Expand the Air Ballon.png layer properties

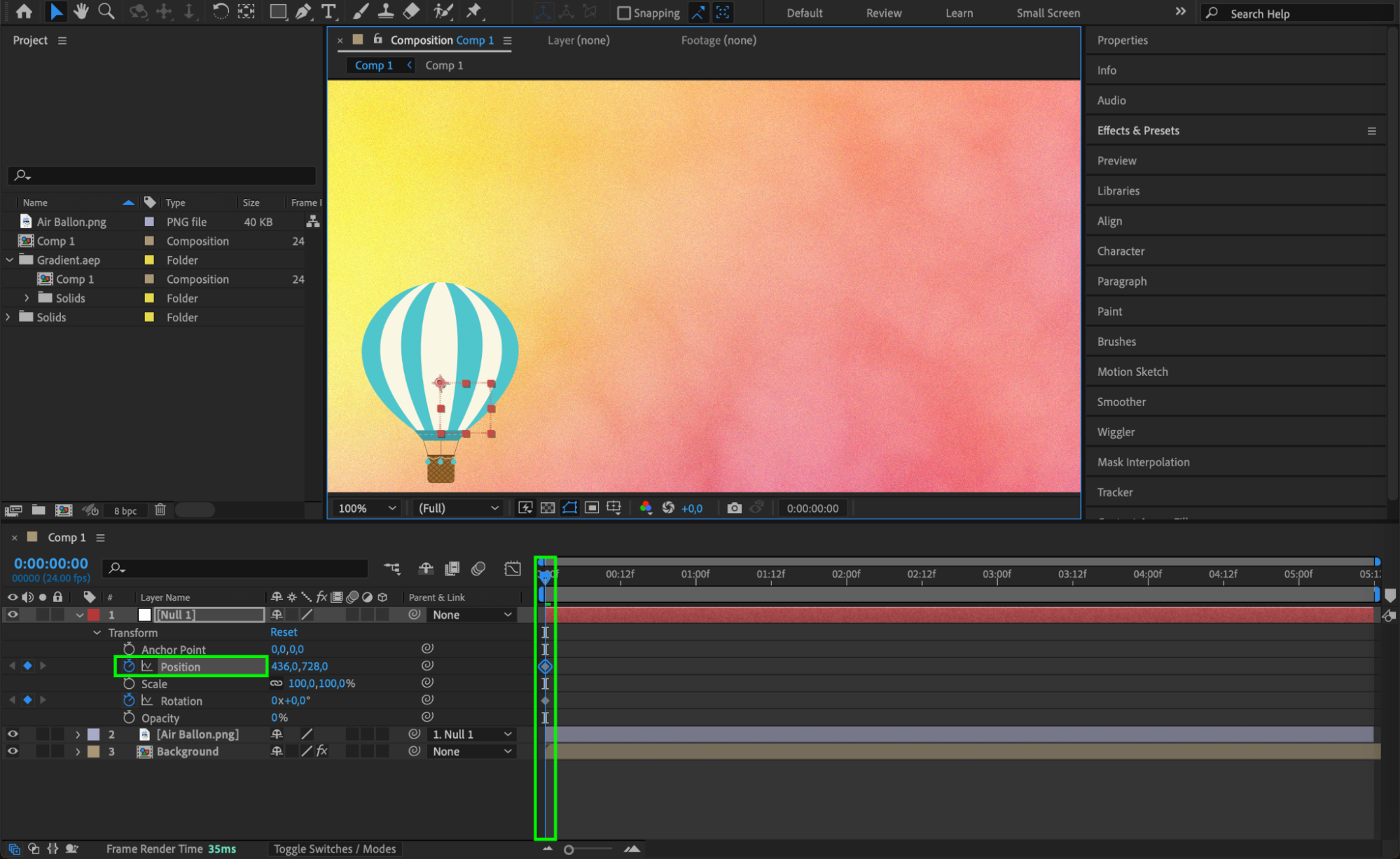pyautogui.click(x=78, y=734)
